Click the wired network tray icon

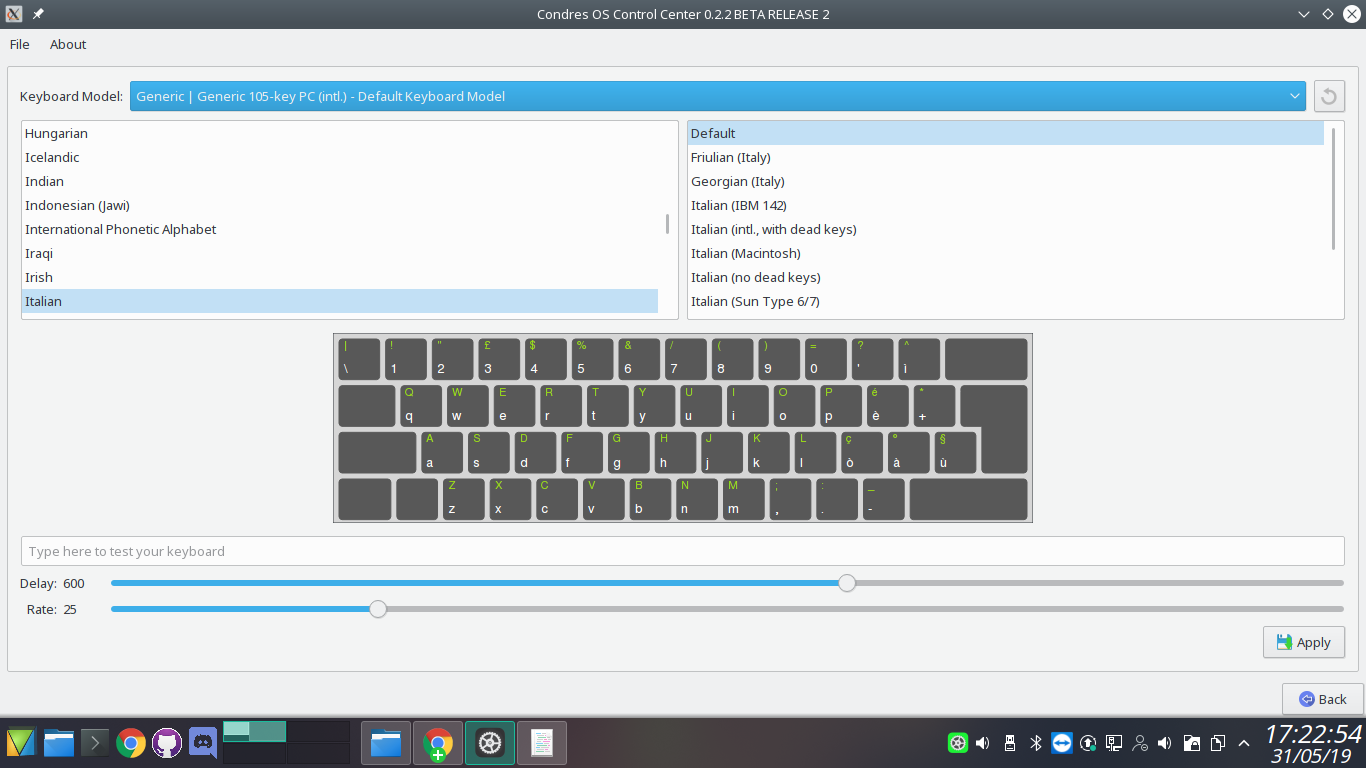tap(1114, 743)
